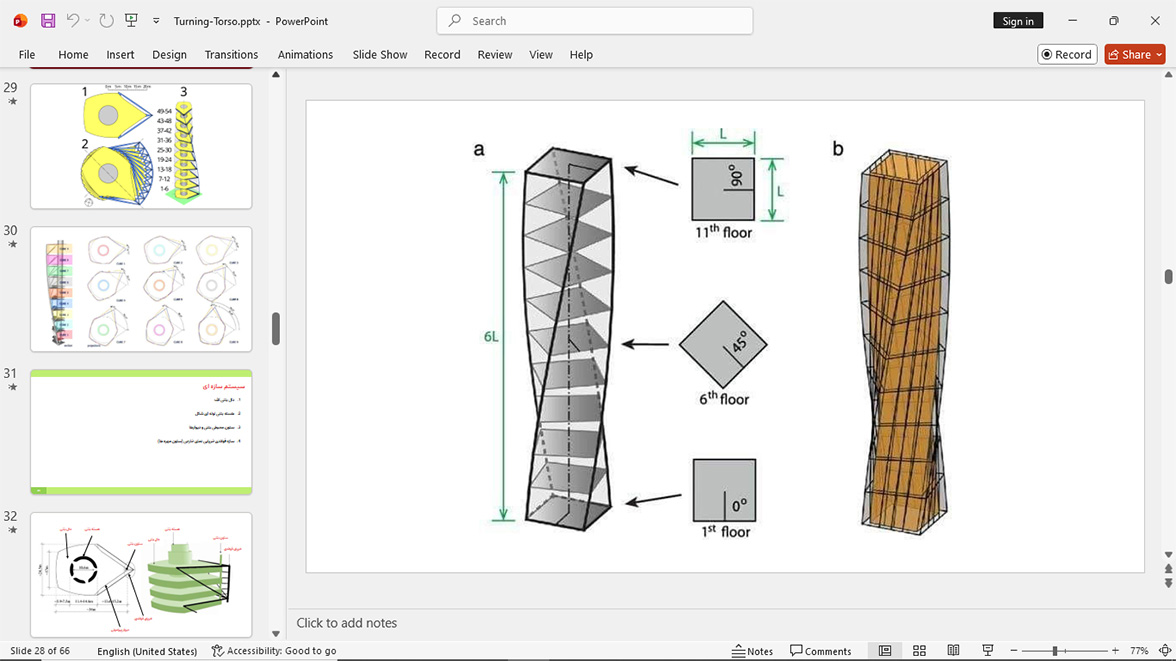1176x661 pixels.
Task: Click the PowerPoint app logo
Action: pos(20,21)
